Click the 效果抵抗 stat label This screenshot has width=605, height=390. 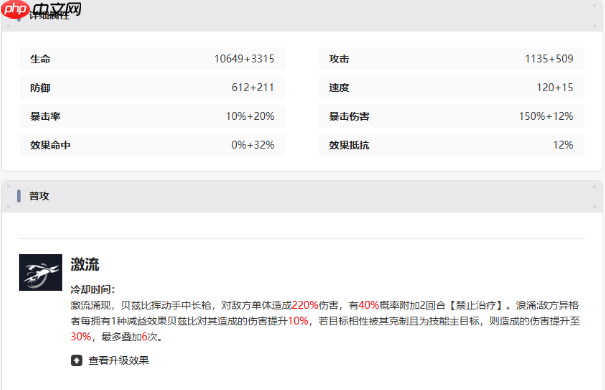coord(349,145)
